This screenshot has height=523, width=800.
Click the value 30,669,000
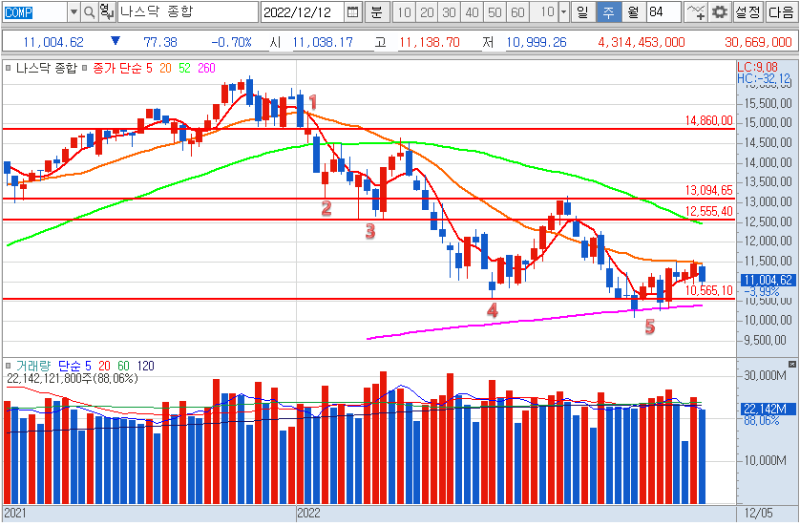[x=758, y=42]
